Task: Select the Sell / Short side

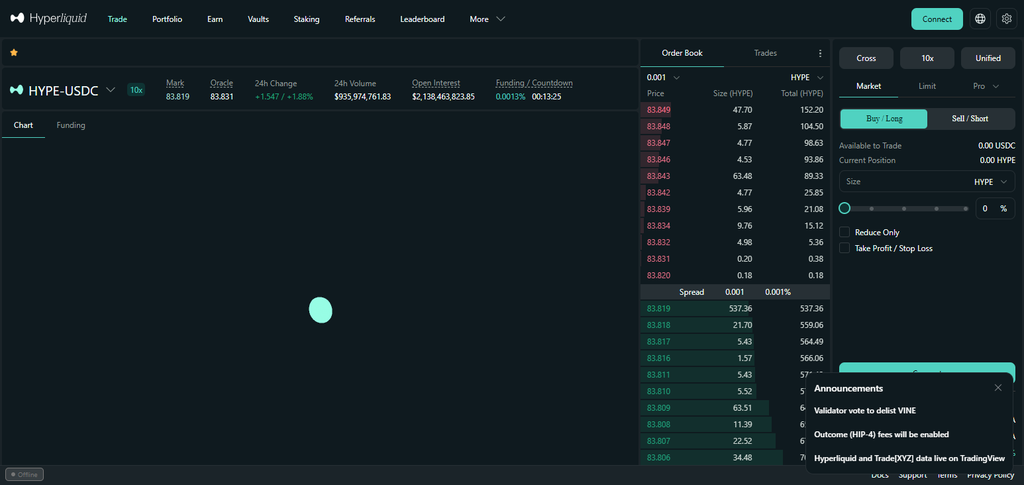Action: point(970,119)
